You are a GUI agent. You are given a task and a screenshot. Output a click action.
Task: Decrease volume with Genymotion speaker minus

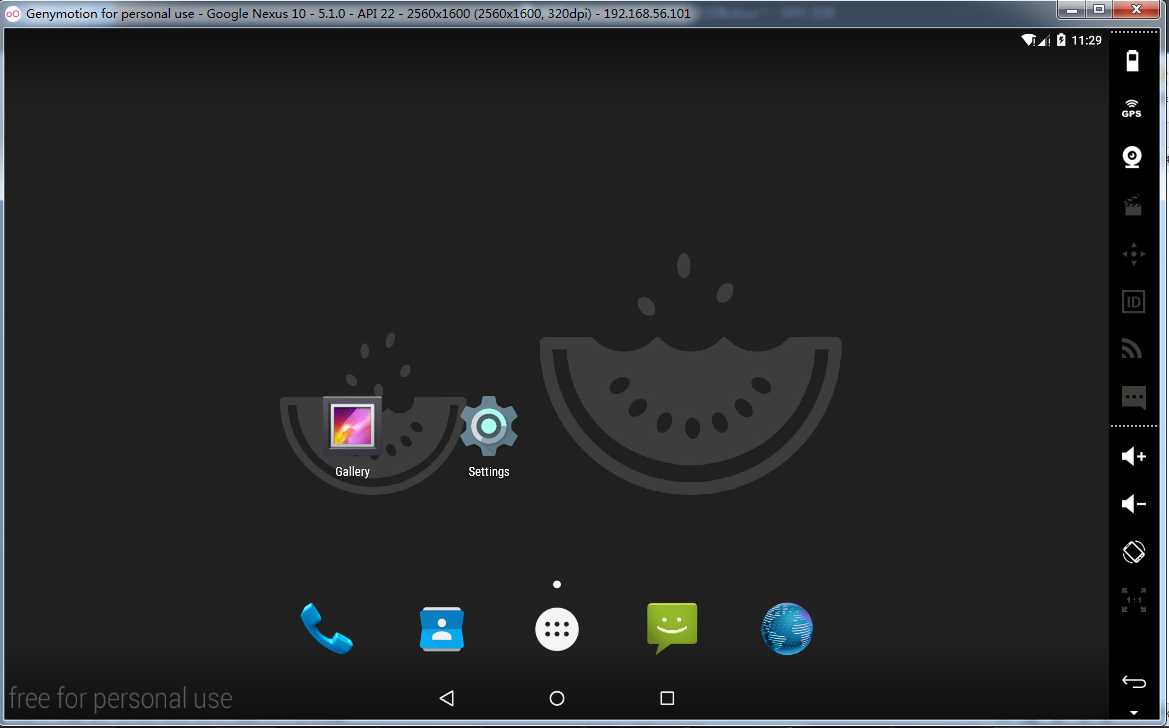(x=1133, y=504)
